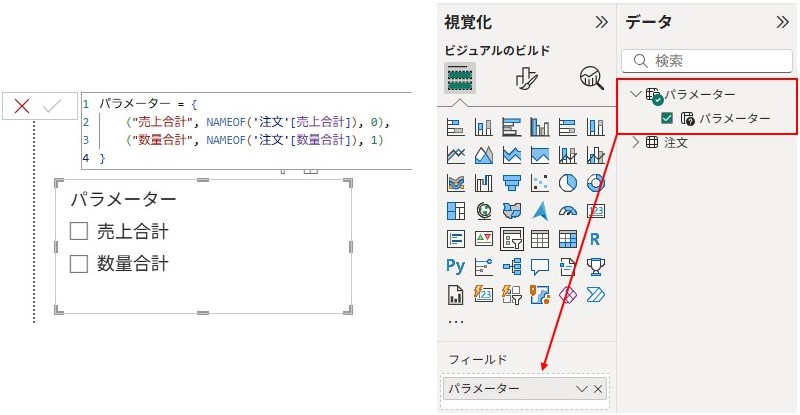Screen dimensions: 800x415
Task: Switch to the Analytics tab
Action: 592,78
